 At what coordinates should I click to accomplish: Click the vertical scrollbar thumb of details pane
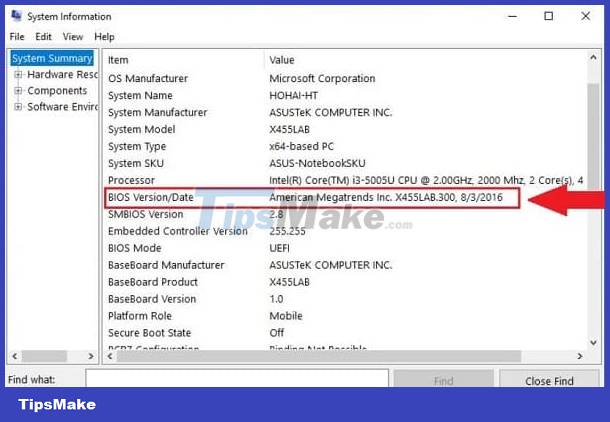click(x=593, y=136)
